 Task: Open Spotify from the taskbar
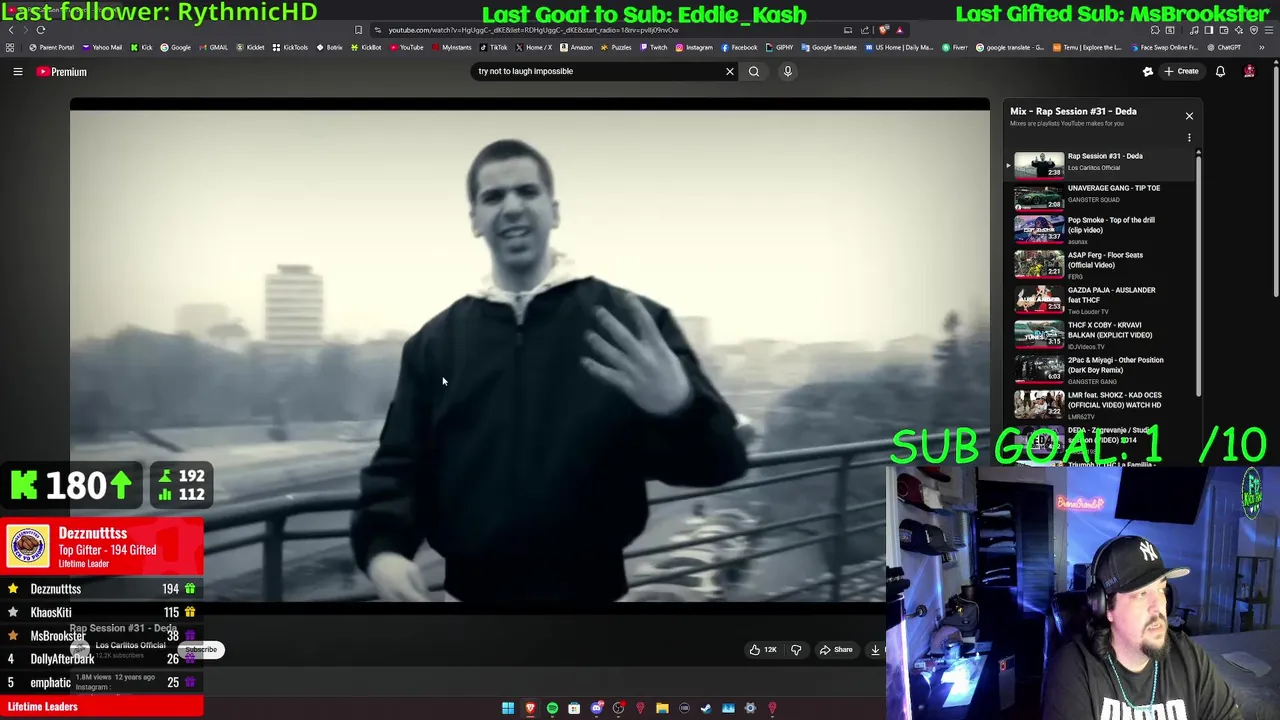coord(552,708)
